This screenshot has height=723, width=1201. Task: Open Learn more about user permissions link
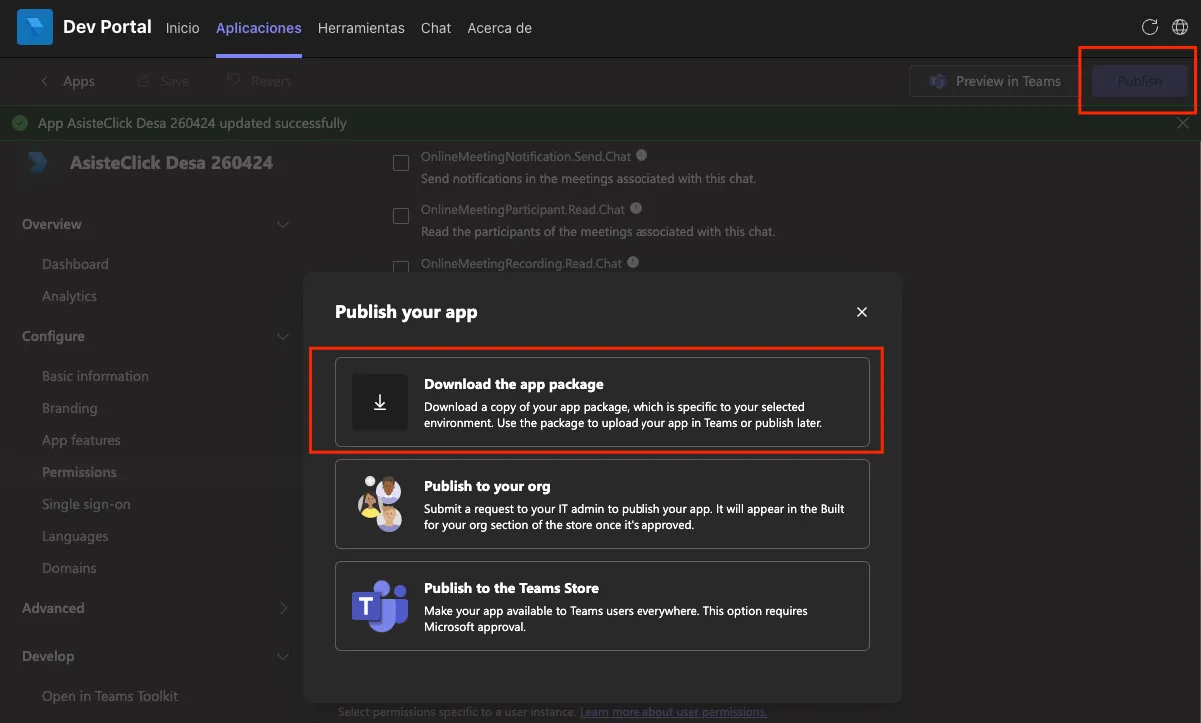(x=673, y=712)
